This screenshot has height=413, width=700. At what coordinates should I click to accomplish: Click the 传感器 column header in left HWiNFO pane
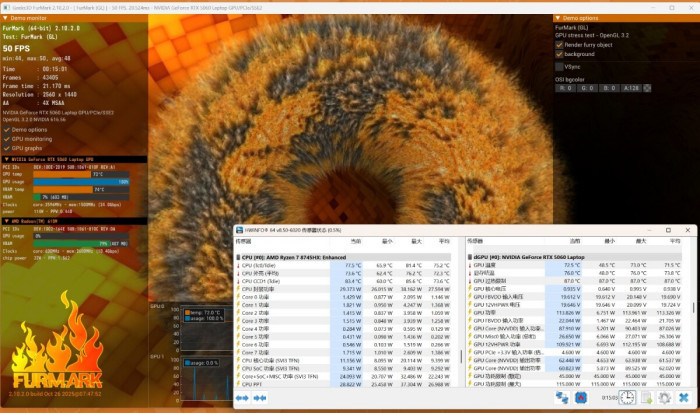click(243, 241)
